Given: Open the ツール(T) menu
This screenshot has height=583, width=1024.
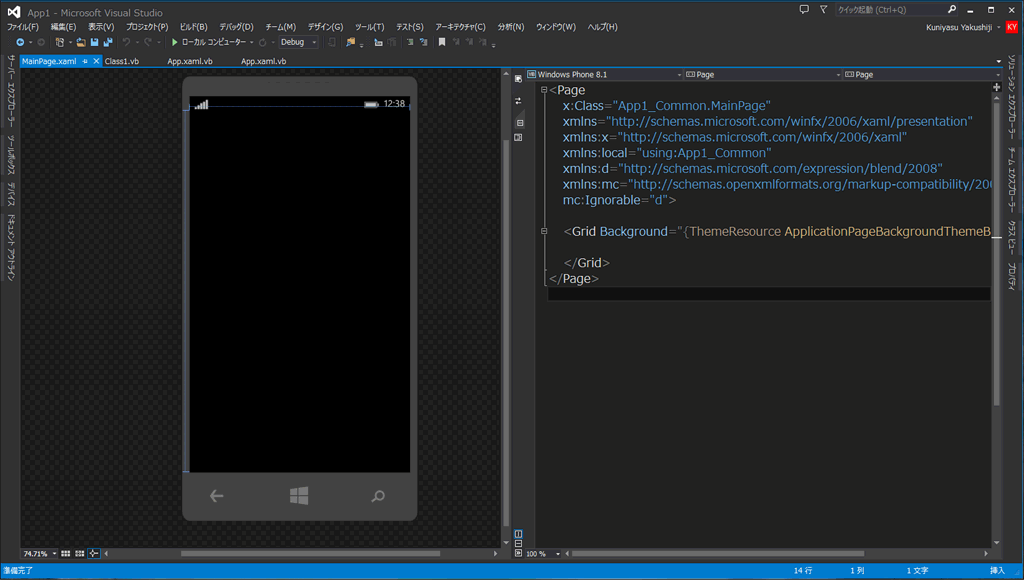Looking at the screenshot, I should (x=369, y=27).
